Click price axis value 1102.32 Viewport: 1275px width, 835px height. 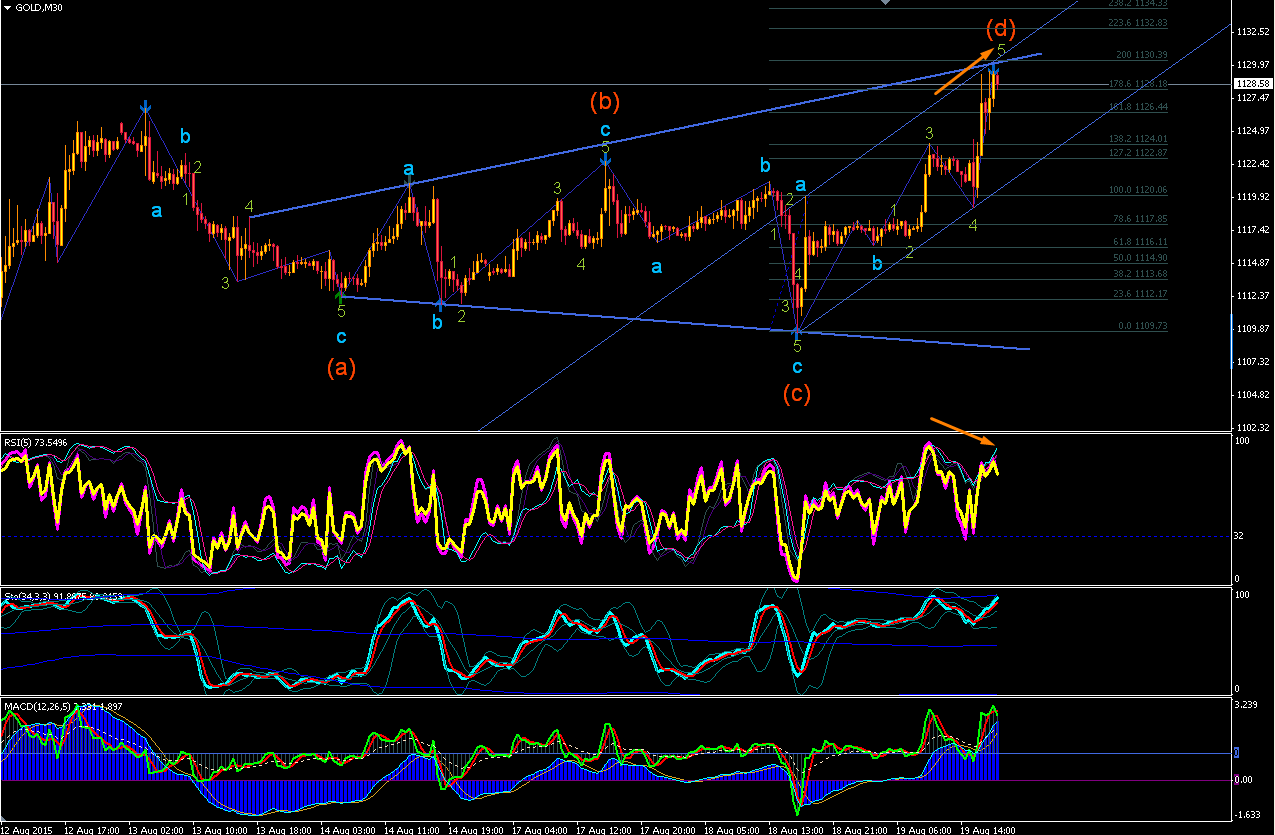coord(1254,428)
